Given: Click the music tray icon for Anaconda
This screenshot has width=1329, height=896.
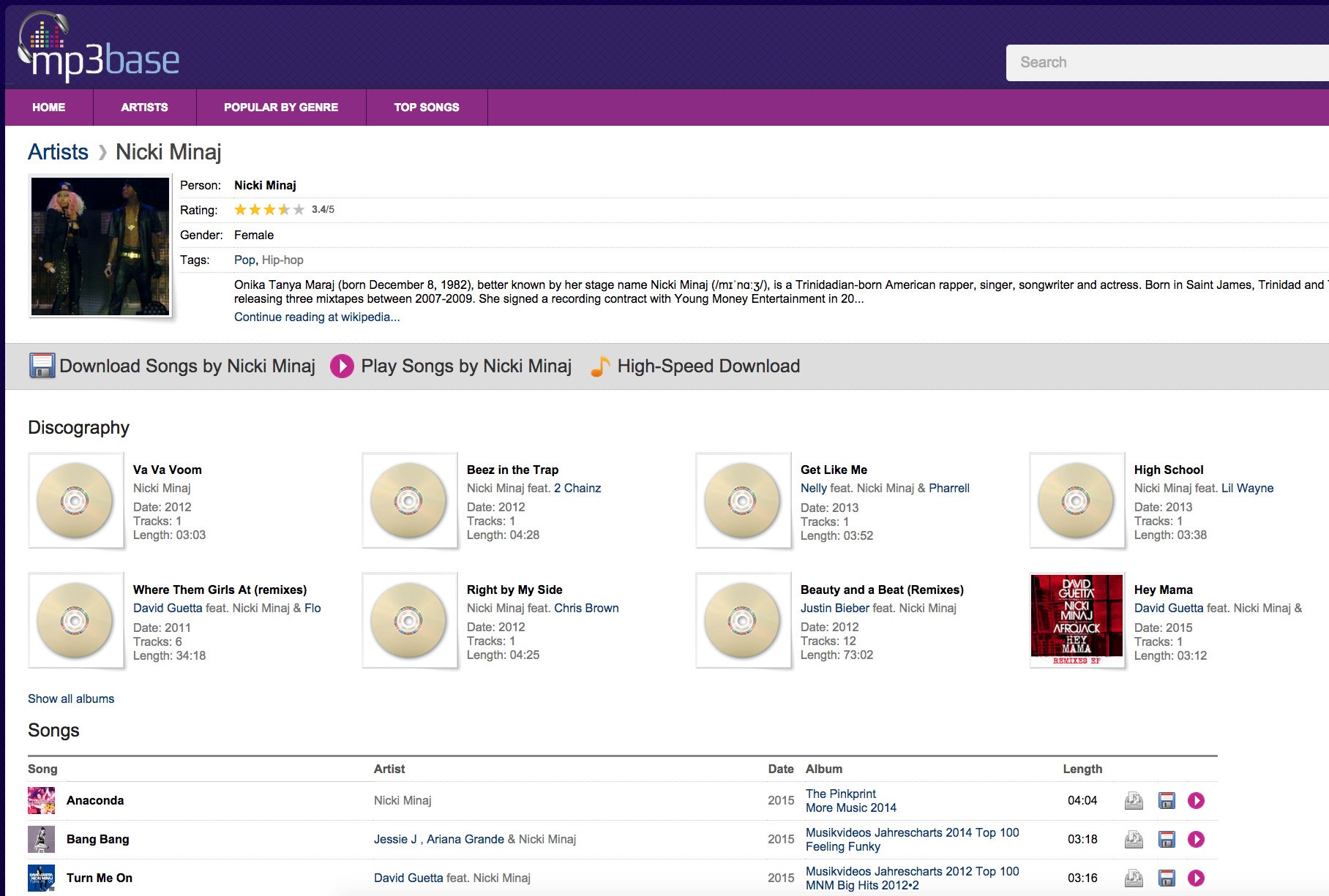Looking at the screenshot, I should tap(1134, 801).
